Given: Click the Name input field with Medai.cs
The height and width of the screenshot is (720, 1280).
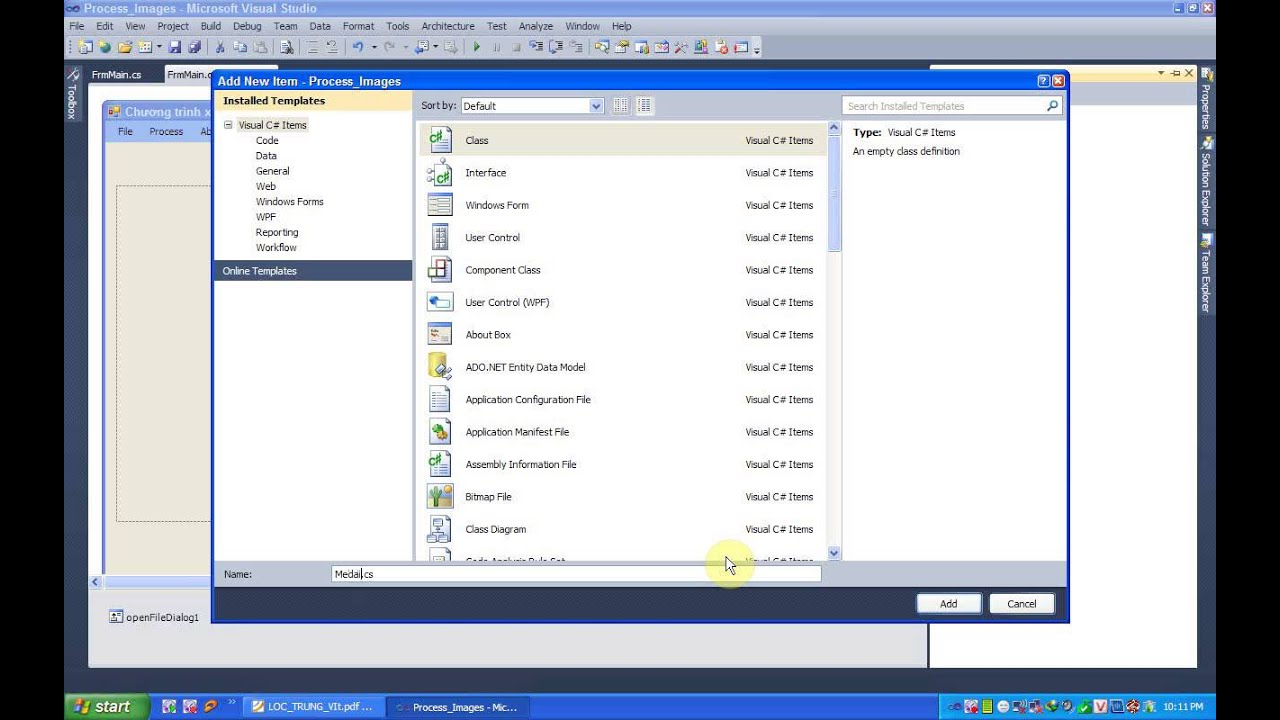Looking at the screenshot, I should tap(576, 574).
